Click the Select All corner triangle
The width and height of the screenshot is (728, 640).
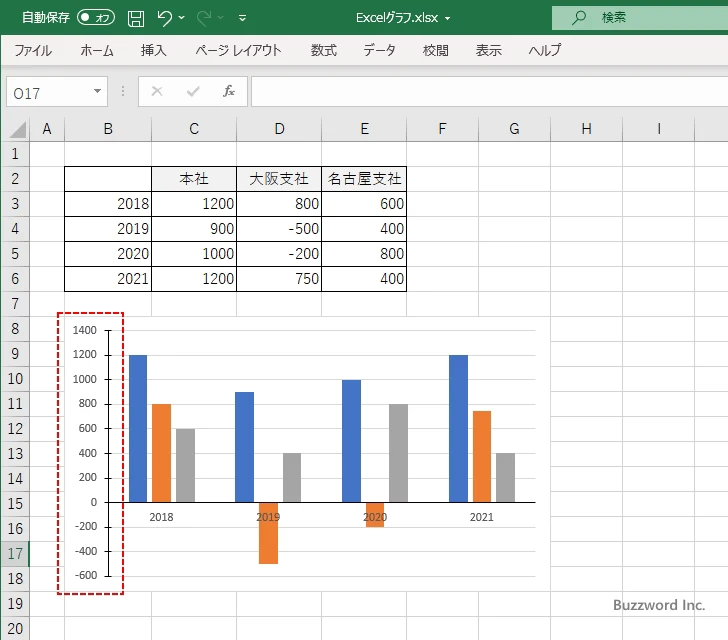pos(17,130)
